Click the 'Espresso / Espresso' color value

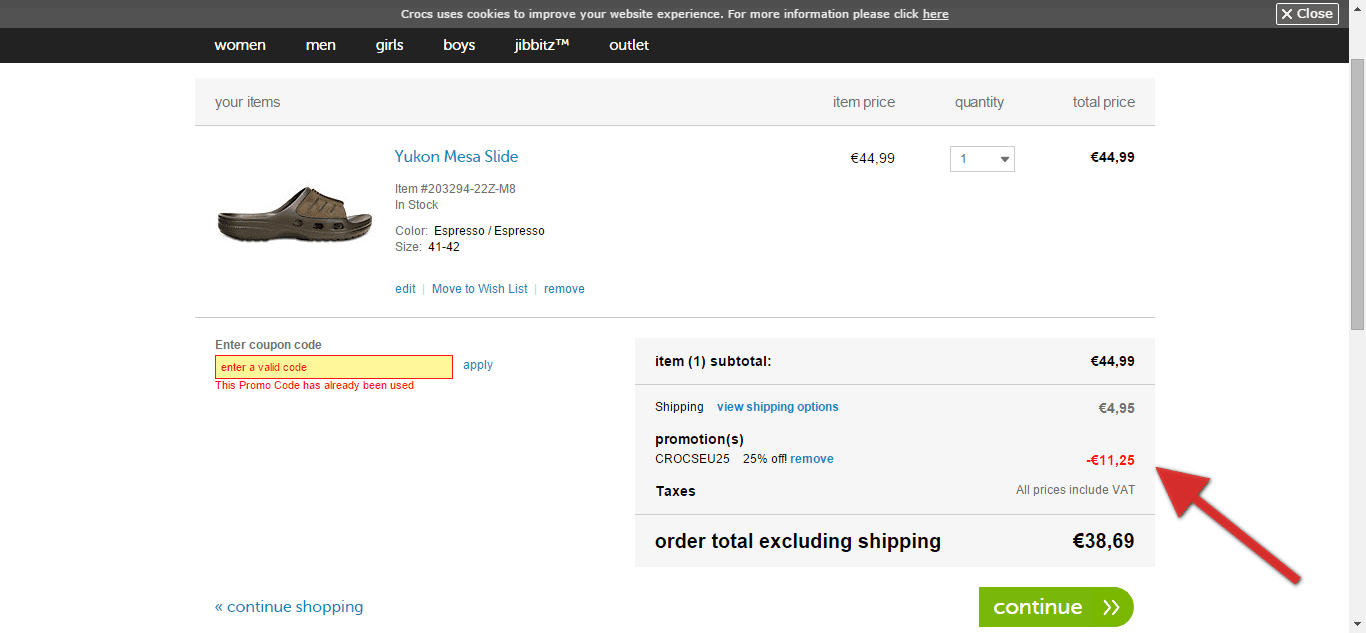(x=489, y=231)
